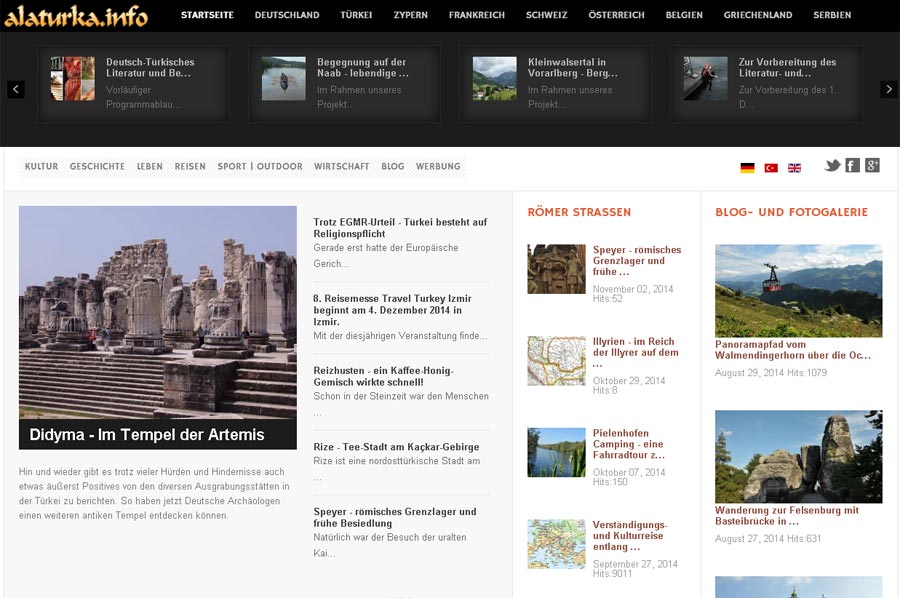Switch language with German flag icon
The height and width of the screenshot is (598, 900).
[747, 168]
